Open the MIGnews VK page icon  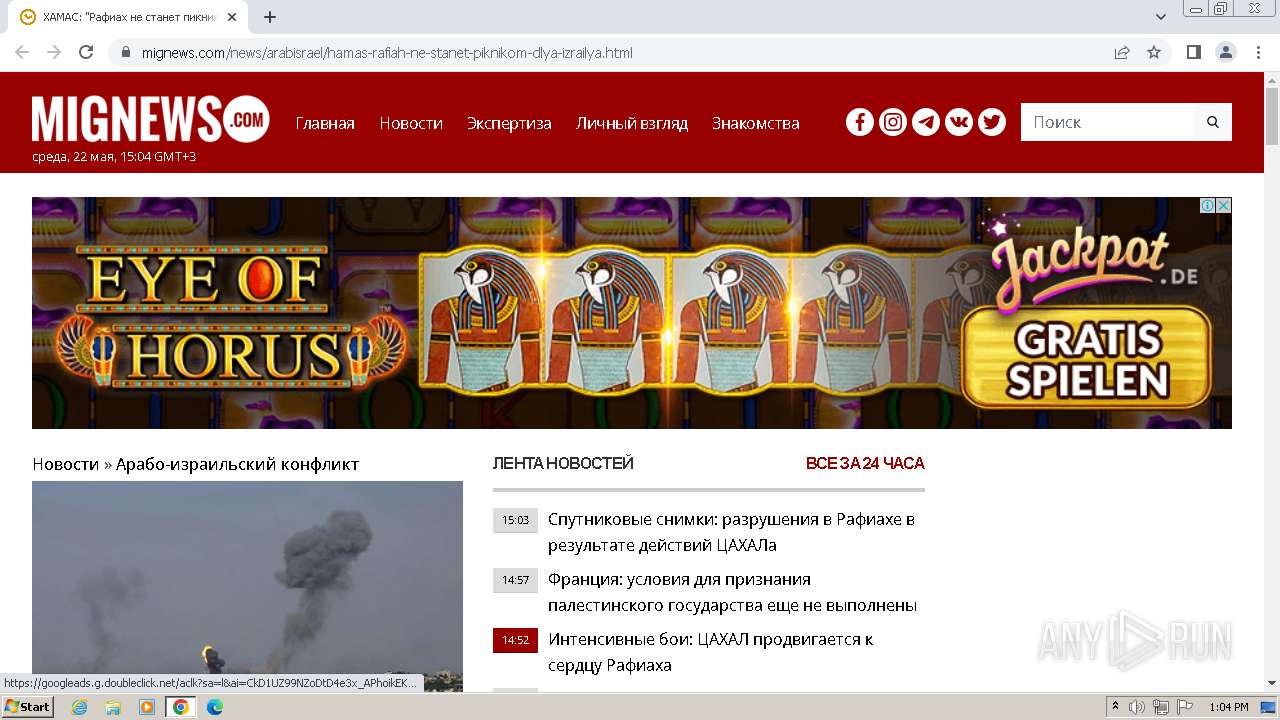point(959,122)
